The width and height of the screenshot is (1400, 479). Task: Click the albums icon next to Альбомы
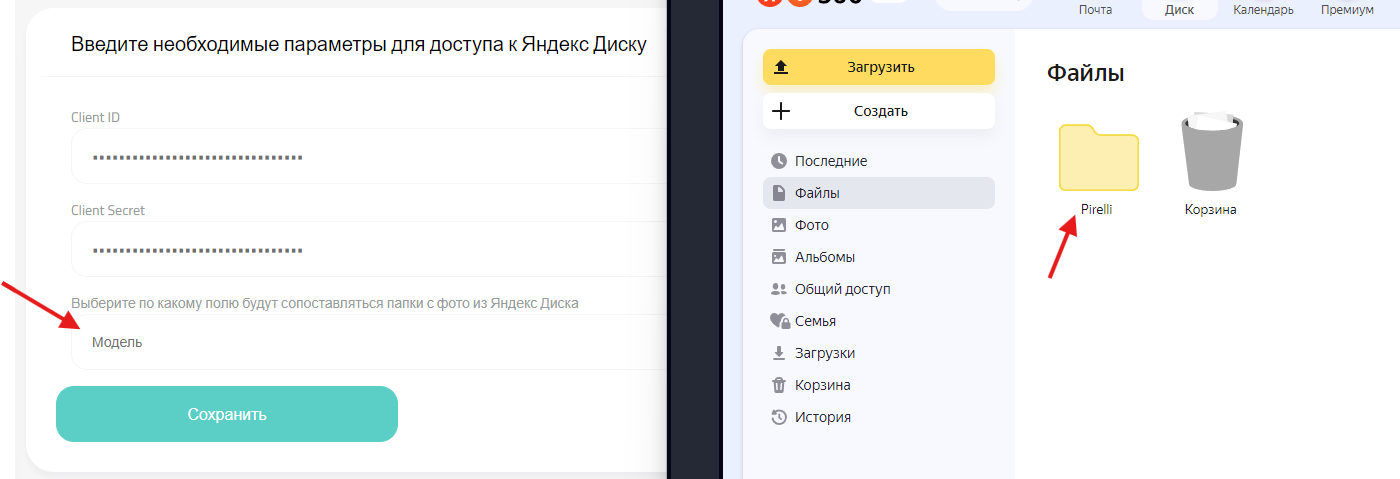tap(779, 257)
